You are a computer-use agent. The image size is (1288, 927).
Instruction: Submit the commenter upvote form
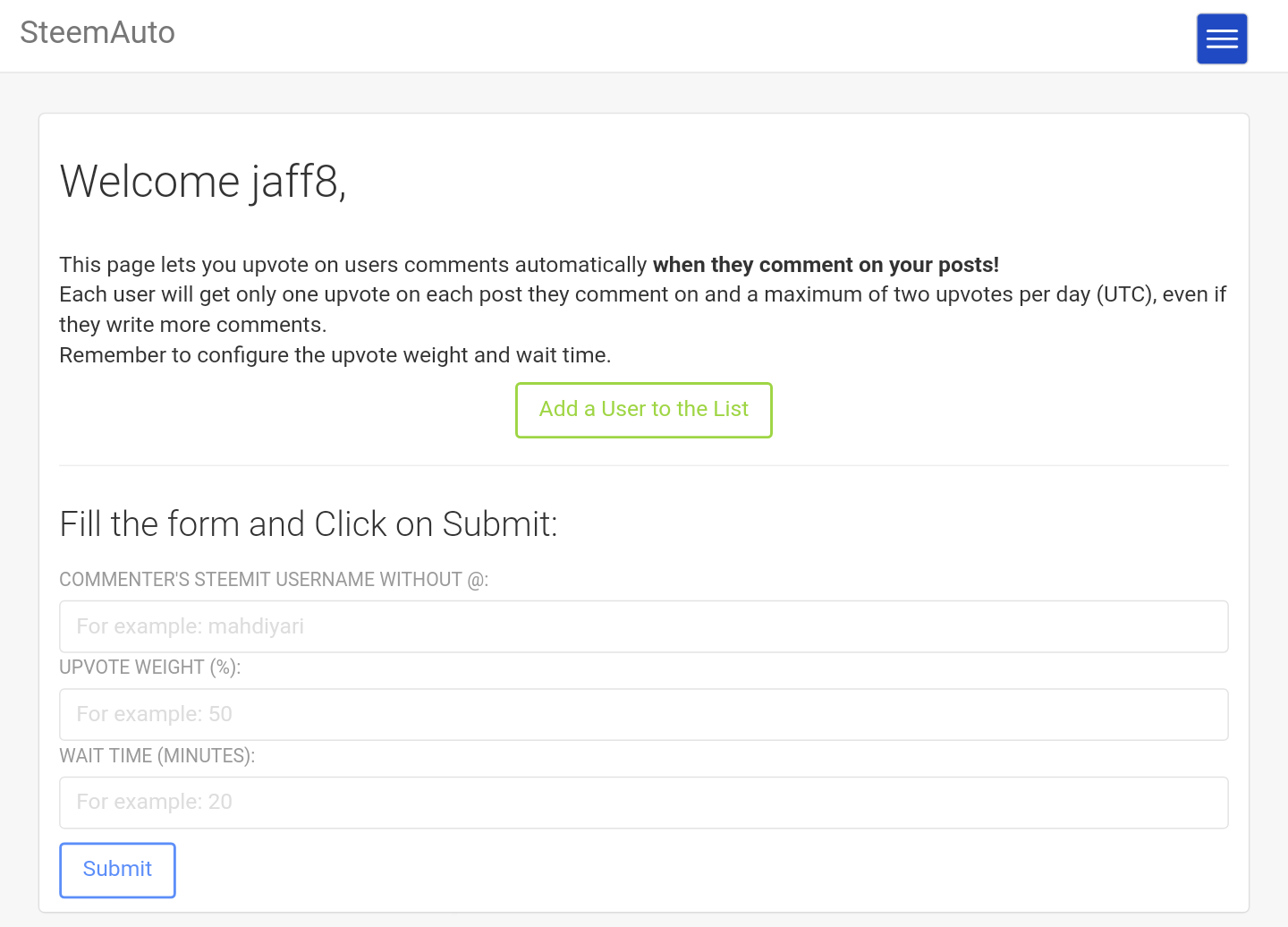pos(117,870)
